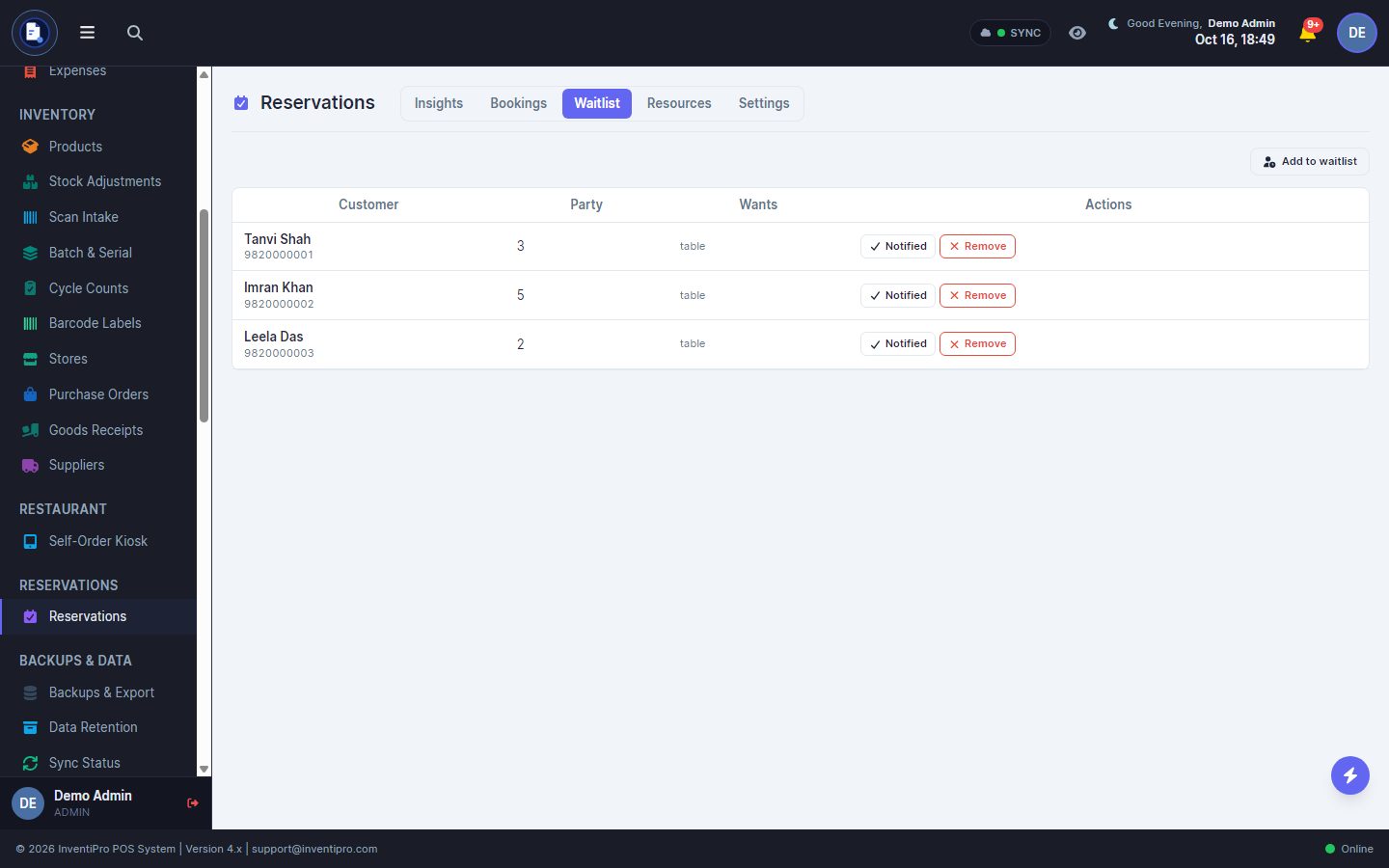The width and height of the screenshot is (1389, 868).
Task: Toggle the hamburger sidebar menu
Action: (87, 33)
